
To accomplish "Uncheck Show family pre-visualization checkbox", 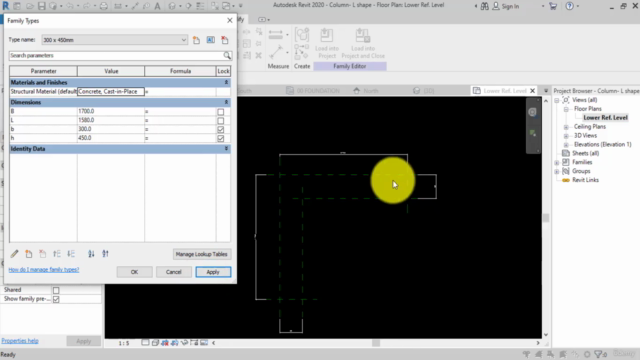I will click(x=56, y=299).
